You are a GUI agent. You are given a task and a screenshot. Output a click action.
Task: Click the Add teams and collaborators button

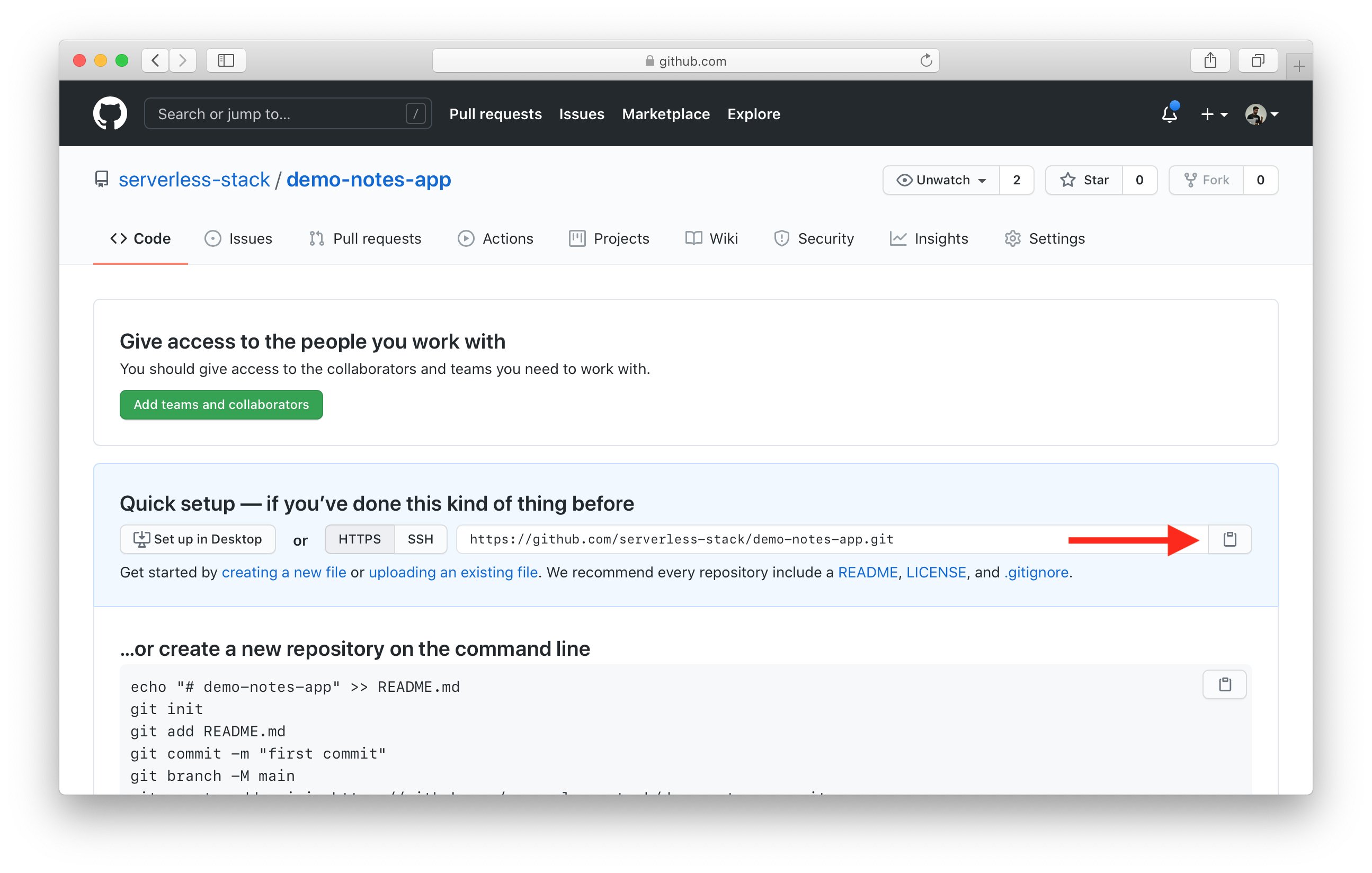[x=220, y=404]
